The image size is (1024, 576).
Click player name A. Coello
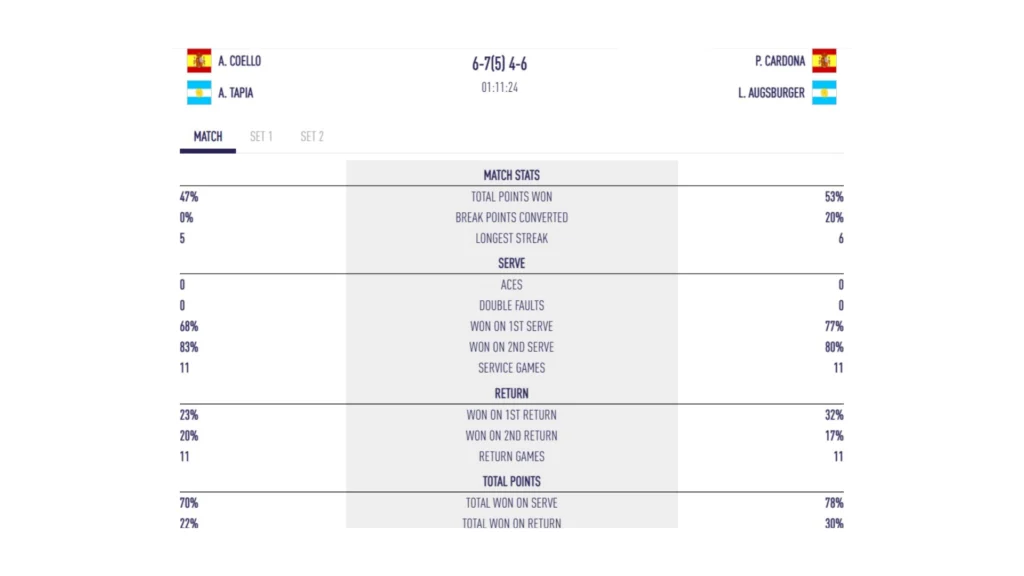[x=240, y=61]
